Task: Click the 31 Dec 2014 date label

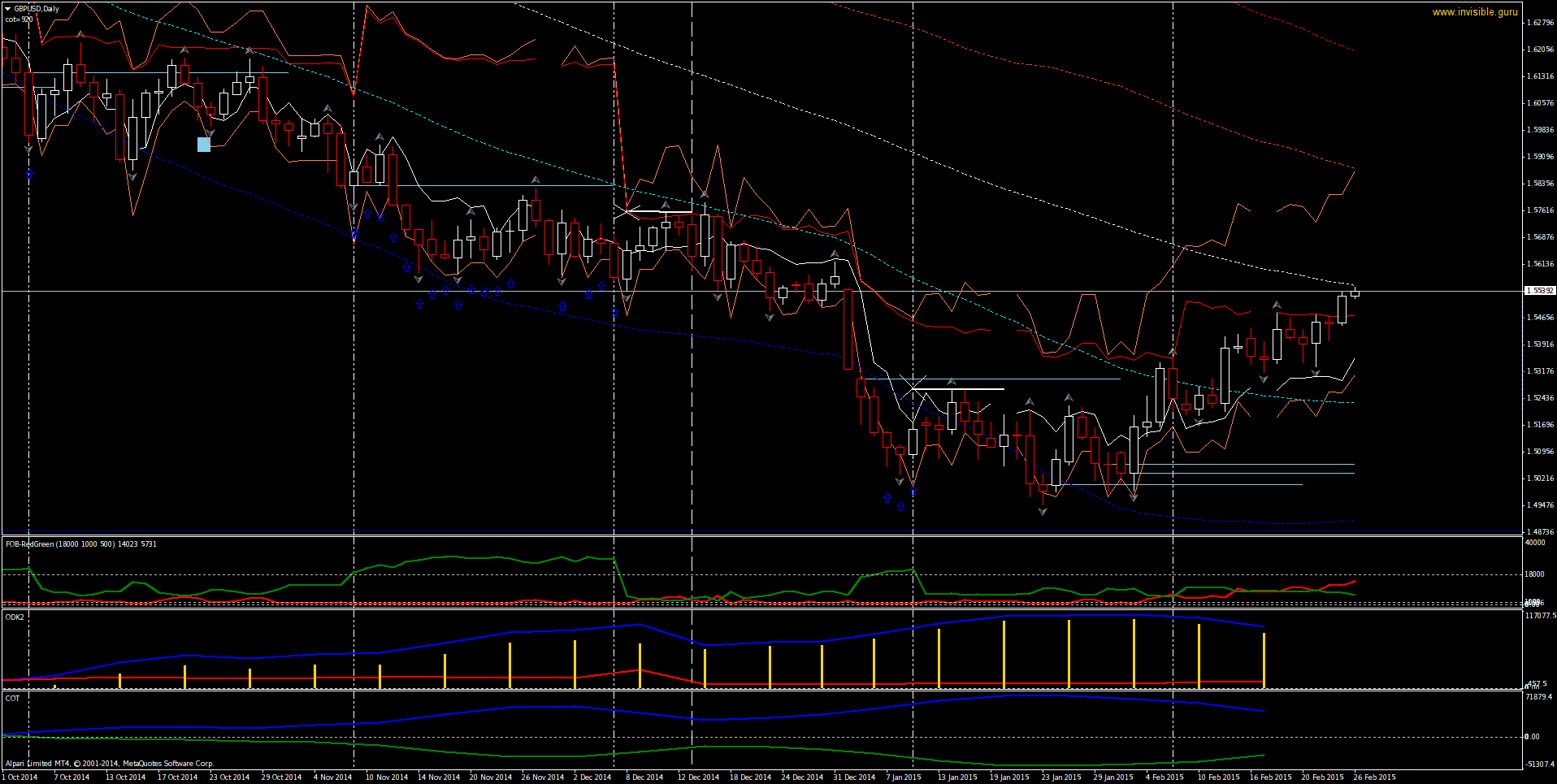Action: (x=855, y=778)
